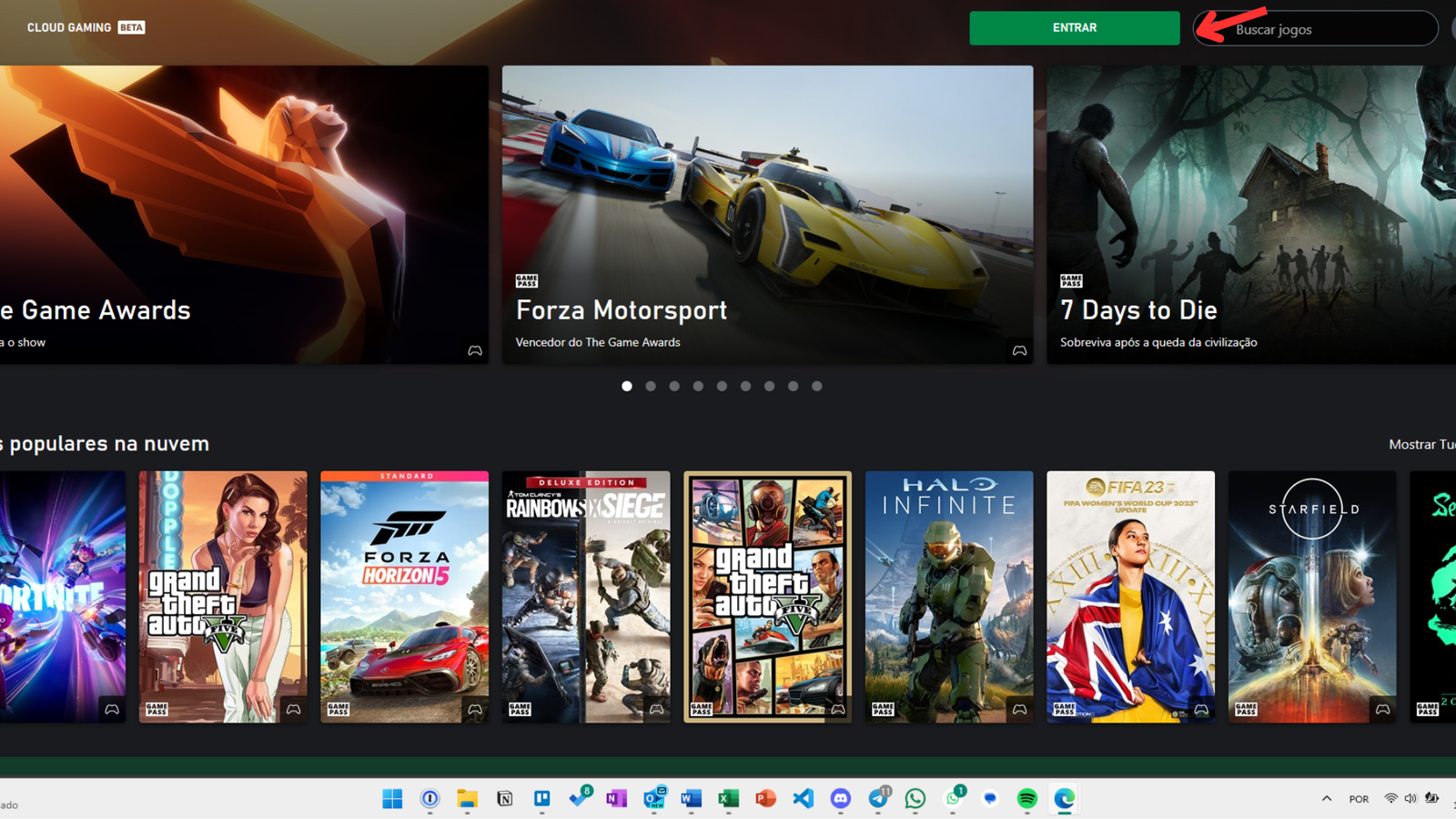
Task: Open Telegram from the taskbar
Action: point(878,798)
